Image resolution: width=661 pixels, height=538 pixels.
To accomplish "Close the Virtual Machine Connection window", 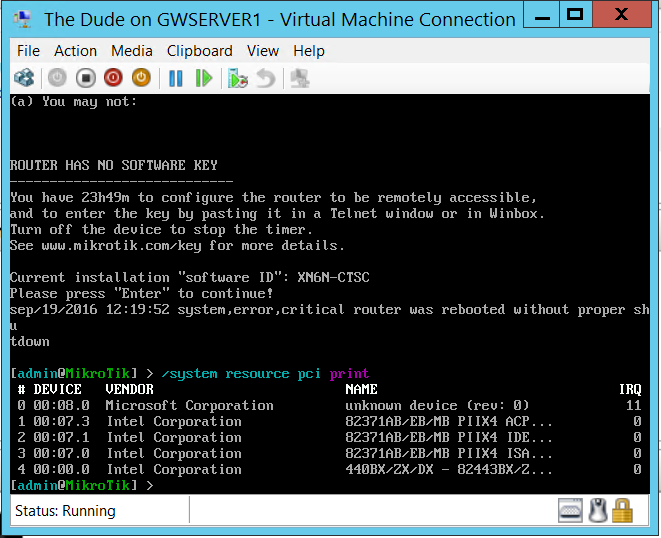I will tap(621, 15).
